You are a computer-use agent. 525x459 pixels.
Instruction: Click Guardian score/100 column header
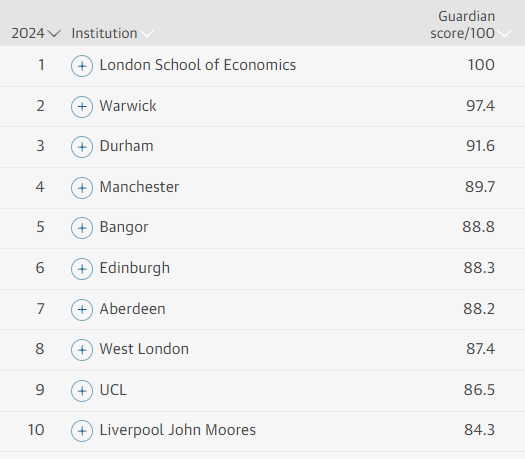[462, 25]
